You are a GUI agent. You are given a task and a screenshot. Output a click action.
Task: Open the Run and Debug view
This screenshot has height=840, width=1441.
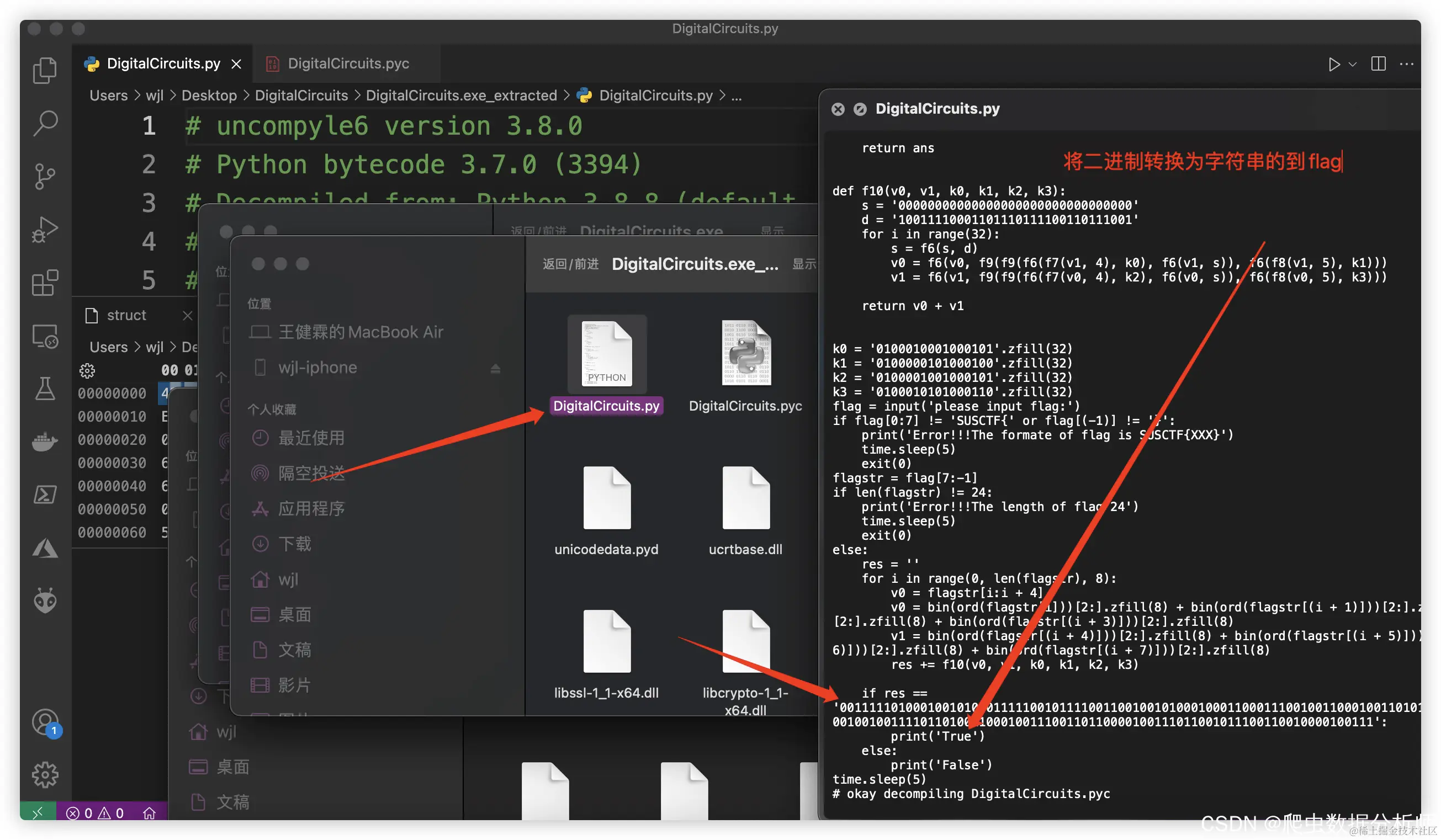pyautogui.click(x=45, y=230)
